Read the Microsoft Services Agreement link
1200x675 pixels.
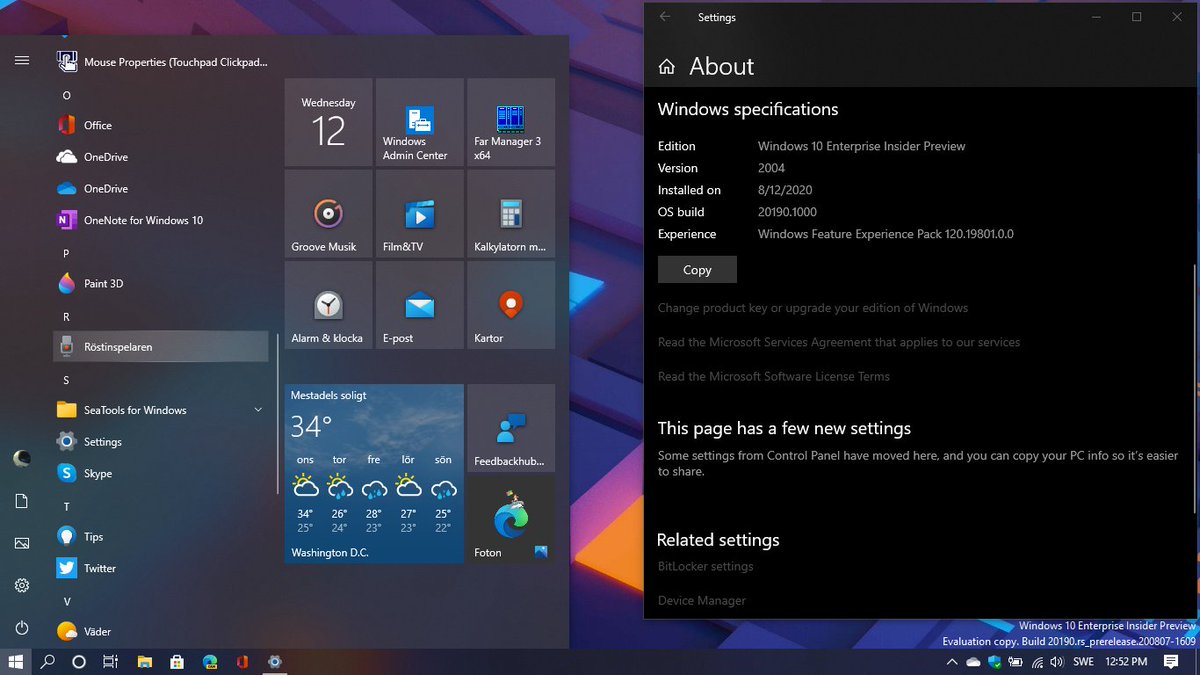pyautogui.click(x=839, y=342)
